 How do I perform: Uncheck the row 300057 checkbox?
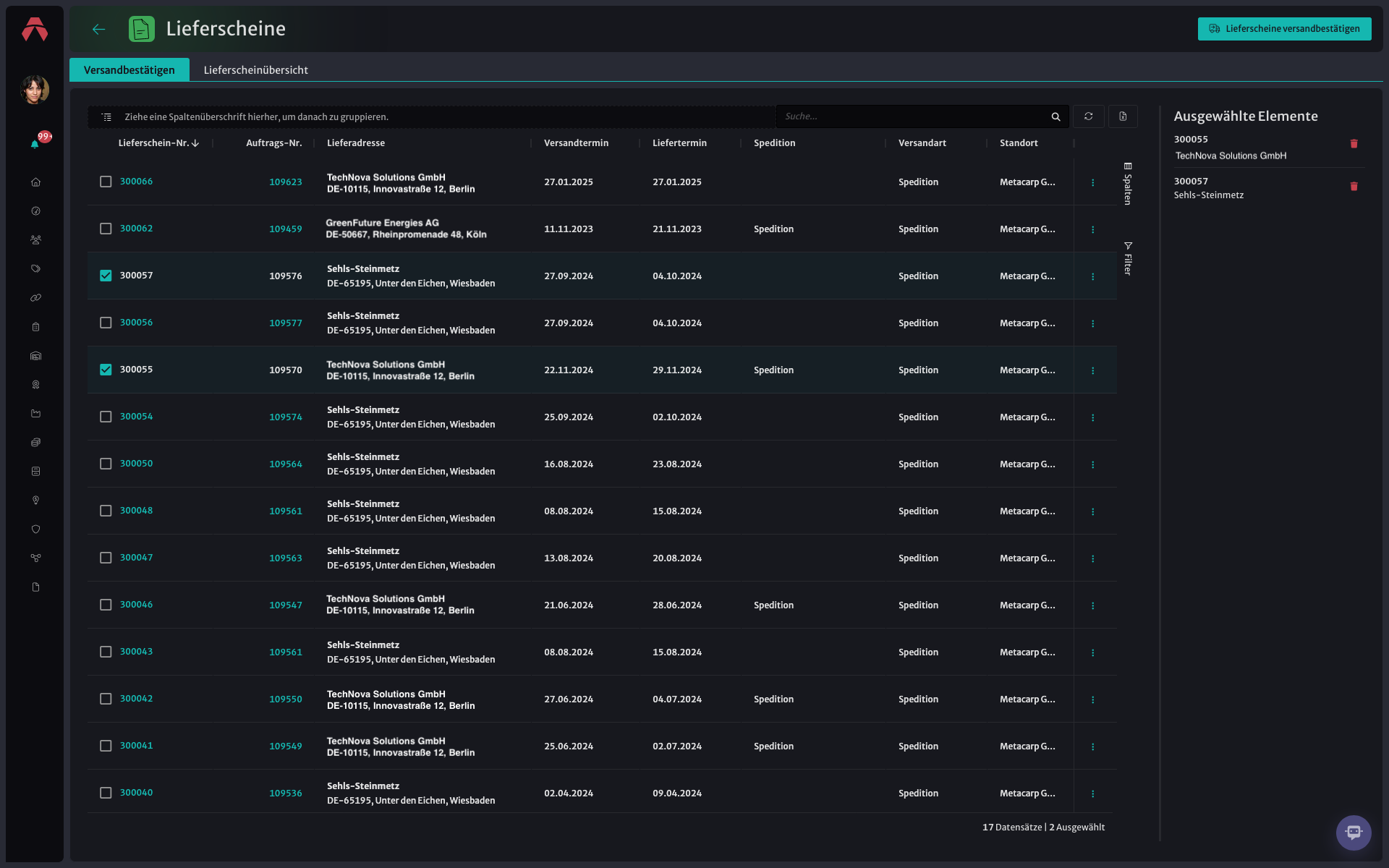click(106, 276)
